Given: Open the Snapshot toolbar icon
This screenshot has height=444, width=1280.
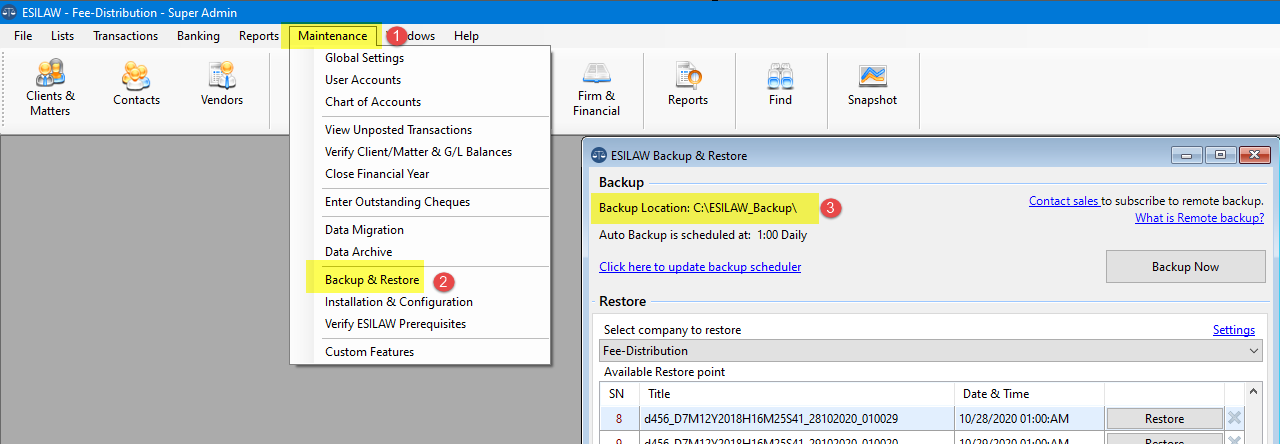Looking at the screenshot, I should click(x=872, y=85).
